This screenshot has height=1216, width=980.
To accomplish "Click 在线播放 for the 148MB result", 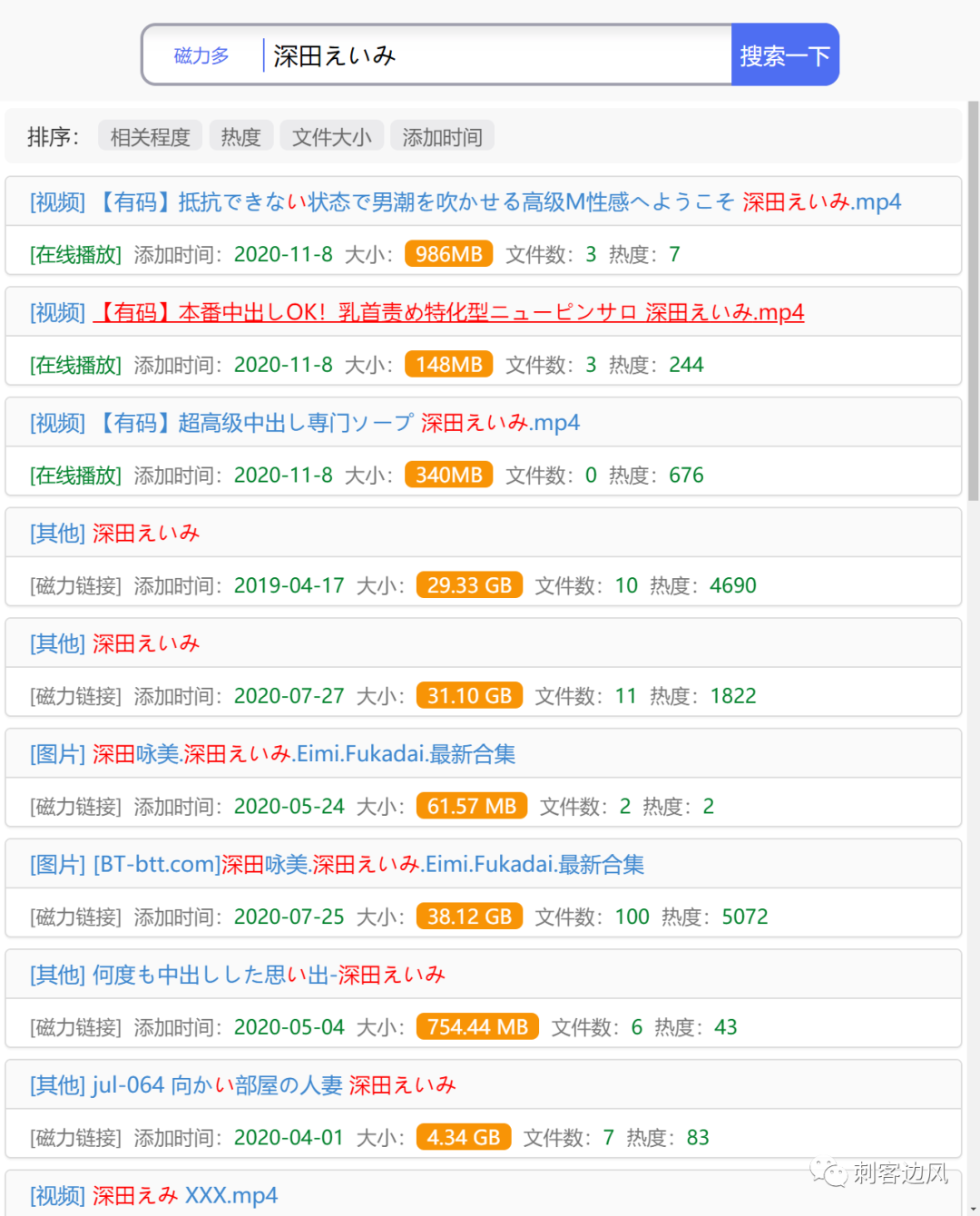I will pos(75,365).
